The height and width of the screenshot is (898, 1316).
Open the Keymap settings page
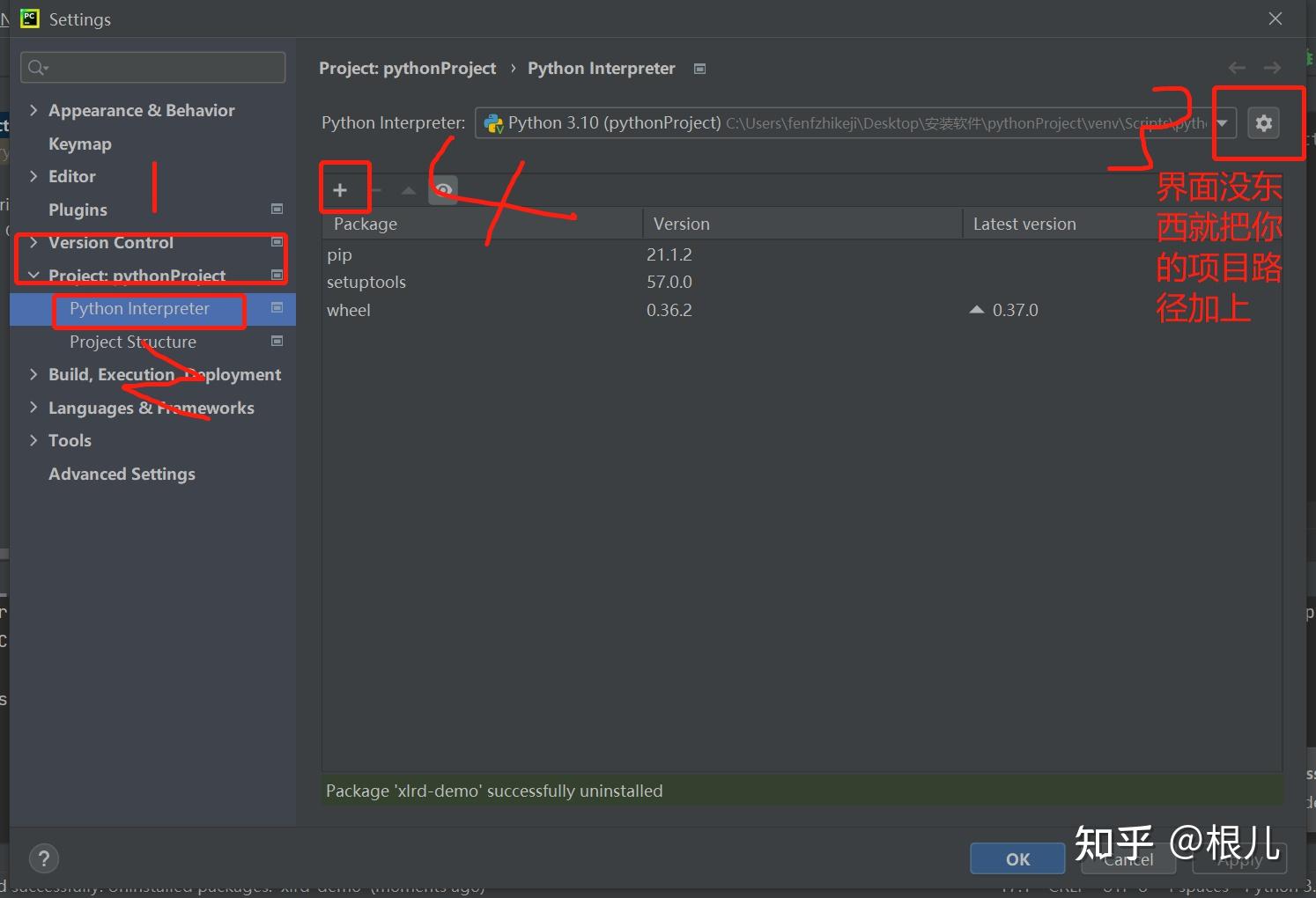click(x=80, y=144)
